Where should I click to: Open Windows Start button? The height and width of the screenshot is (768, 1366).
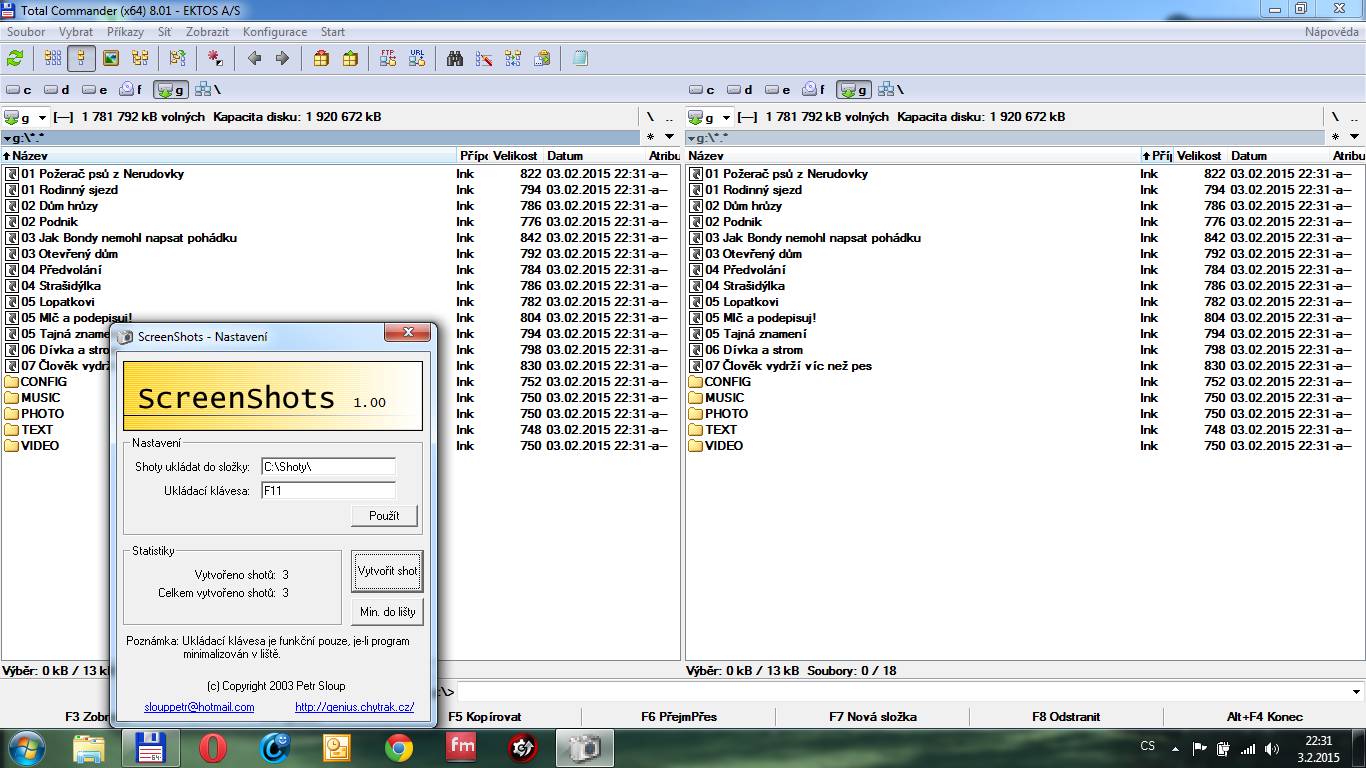[28, 748]
